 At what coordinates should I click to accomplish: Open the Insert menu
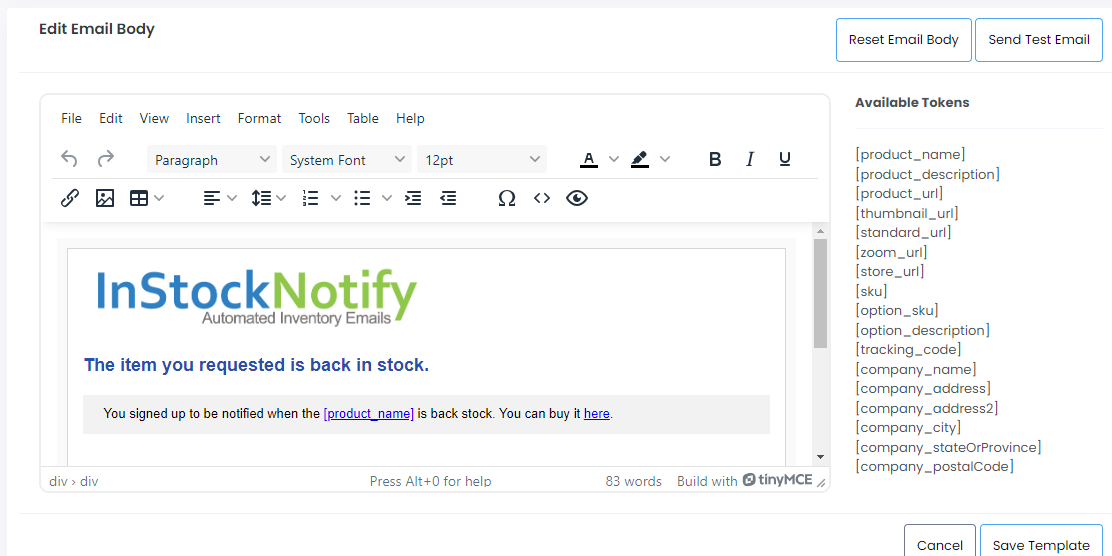pos(204,118)
